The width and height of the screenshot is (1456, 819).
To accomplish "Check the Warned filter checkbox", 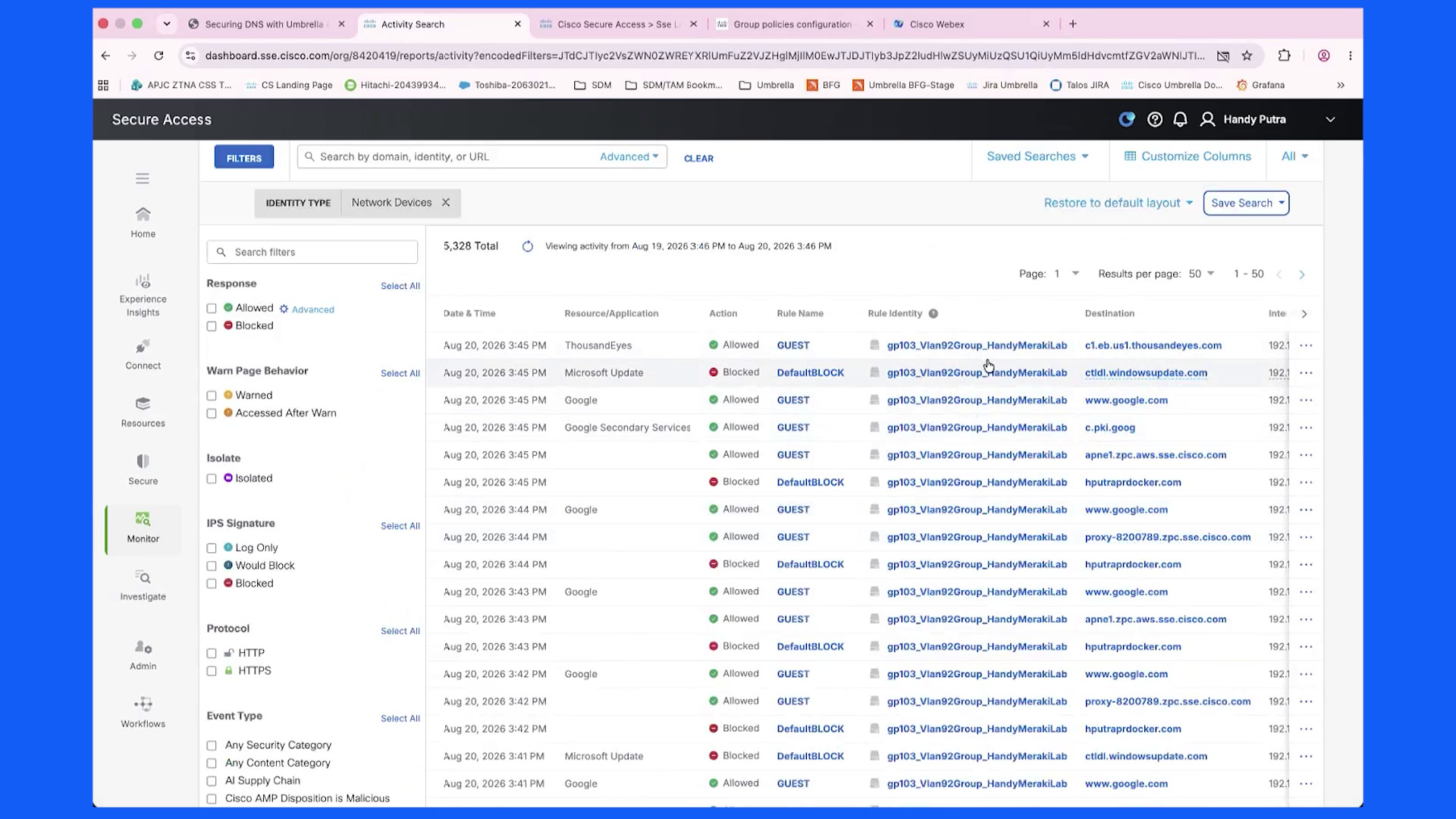I will [x=212, y=396].
